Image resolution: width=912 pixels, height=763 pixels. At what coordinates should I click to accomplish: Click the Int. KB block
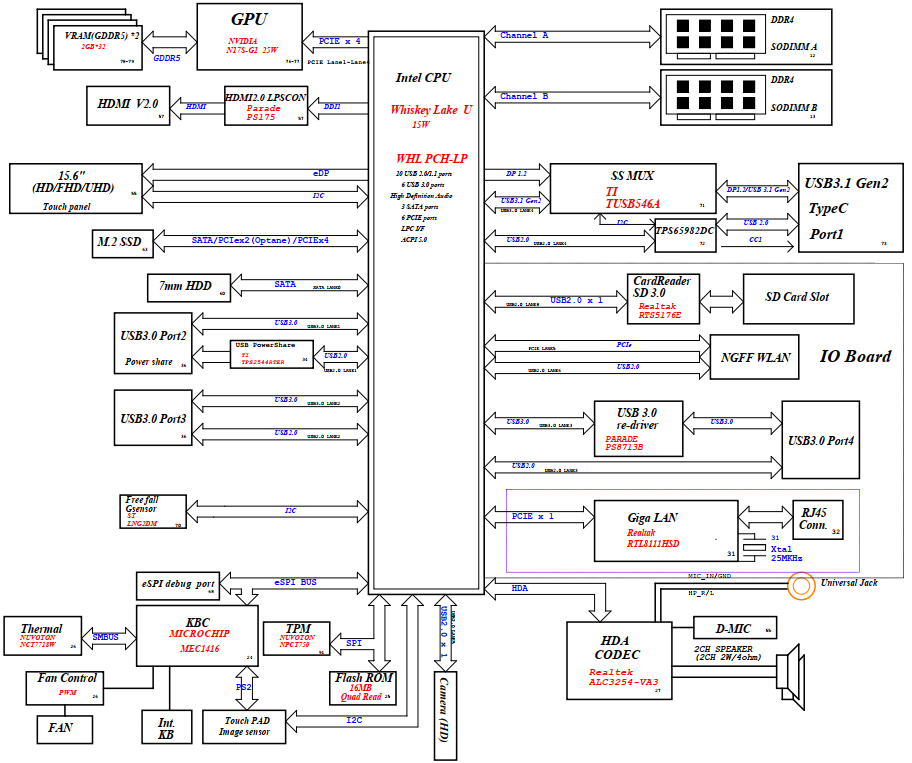167,726
